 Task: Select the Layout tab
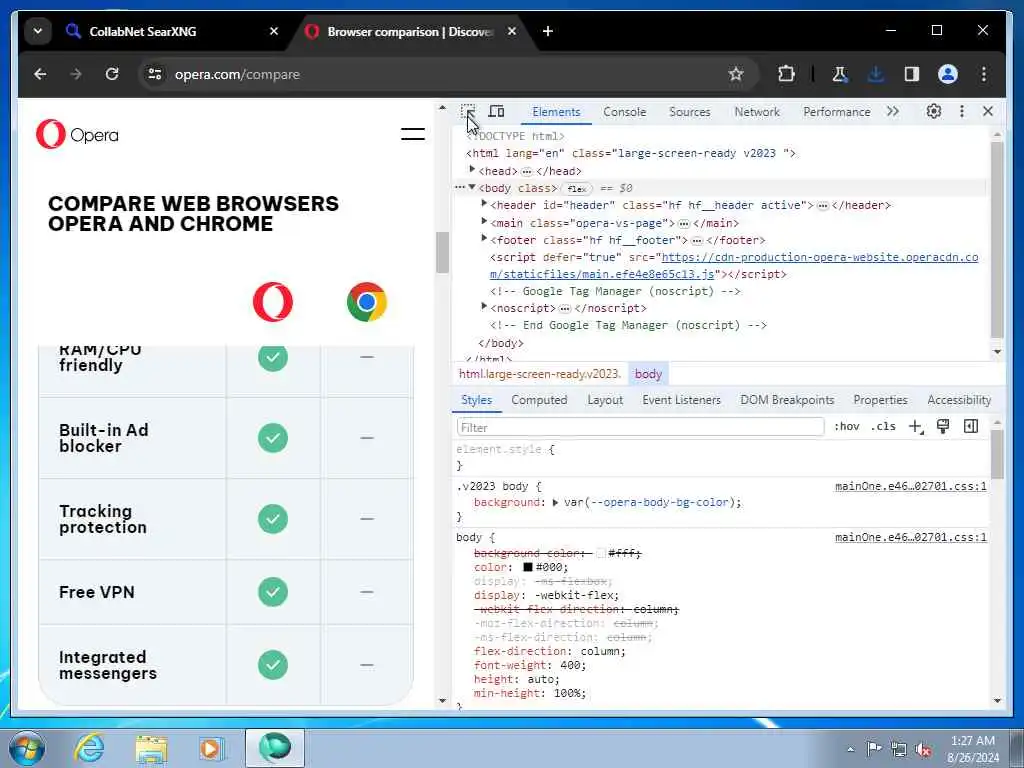[605, 400]
